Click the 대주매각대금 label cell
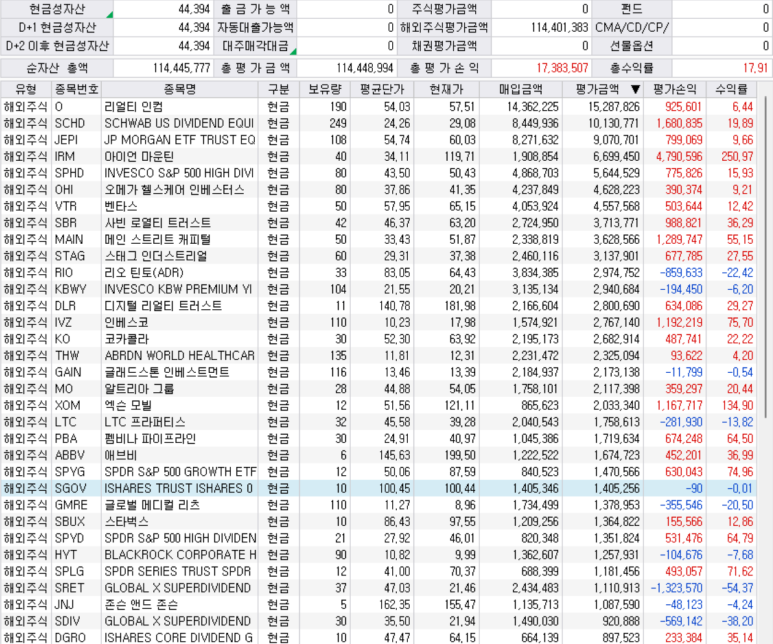 click(x=255, y=46)
